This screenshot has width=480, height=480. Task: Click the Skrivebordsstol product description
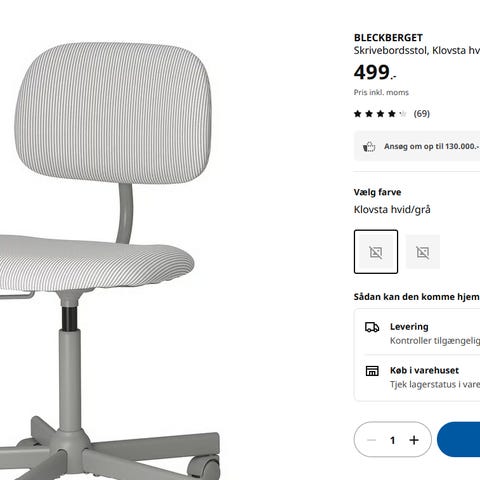click(417, 51)
